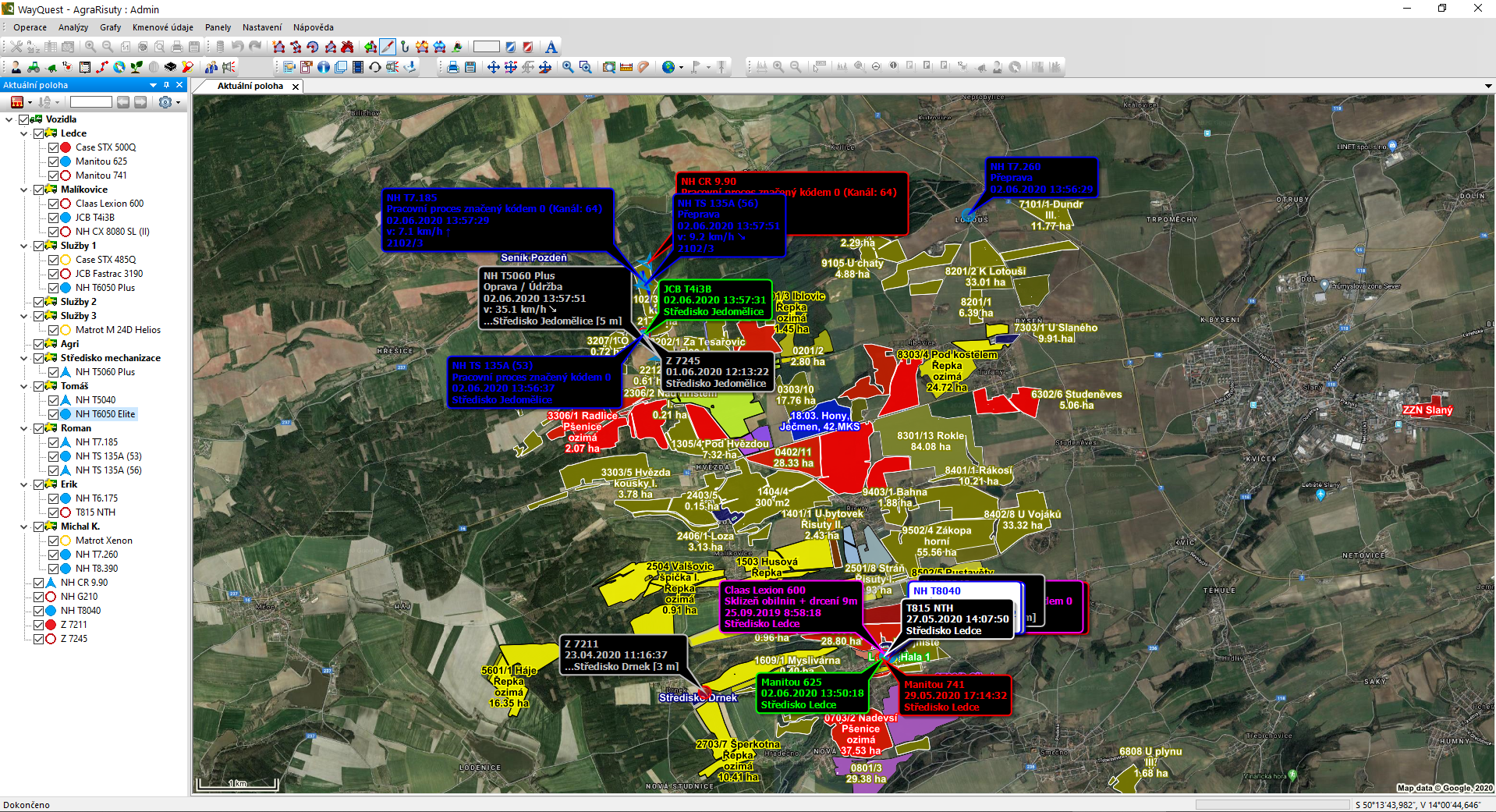Image resolution: width=1496 pixels, height=812 pixels.
Task: Click the empty color swatch box in toolbar
Action: pos(486,47)
